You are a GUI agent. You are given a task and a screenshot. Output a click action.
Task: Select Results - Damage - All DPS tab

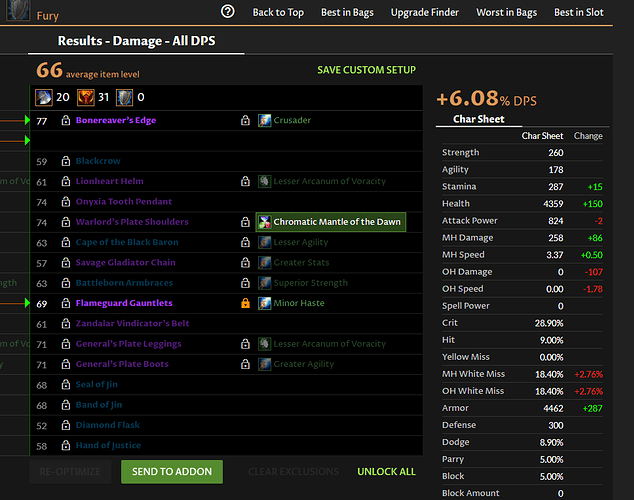[136, 41]
